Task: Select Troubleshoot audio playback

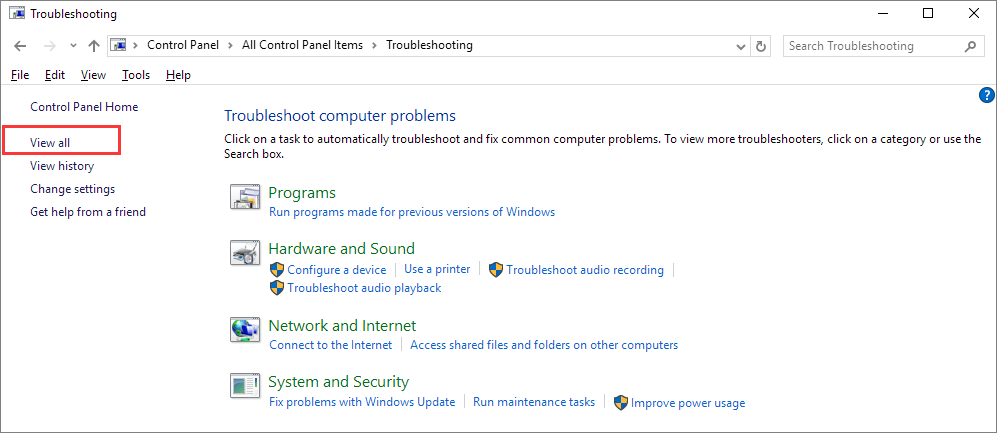Action: 364,288
